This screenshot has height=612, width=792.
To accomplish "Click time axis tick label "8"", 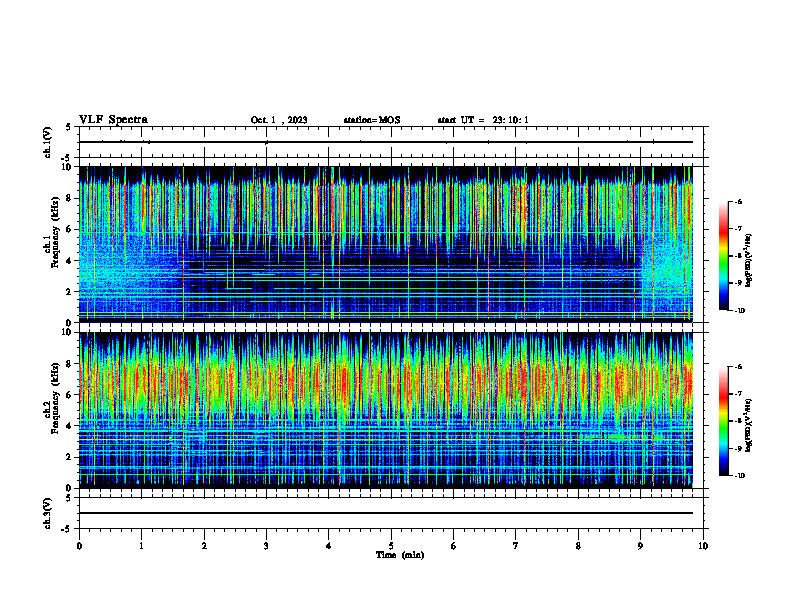I will (x=578, y=546).
